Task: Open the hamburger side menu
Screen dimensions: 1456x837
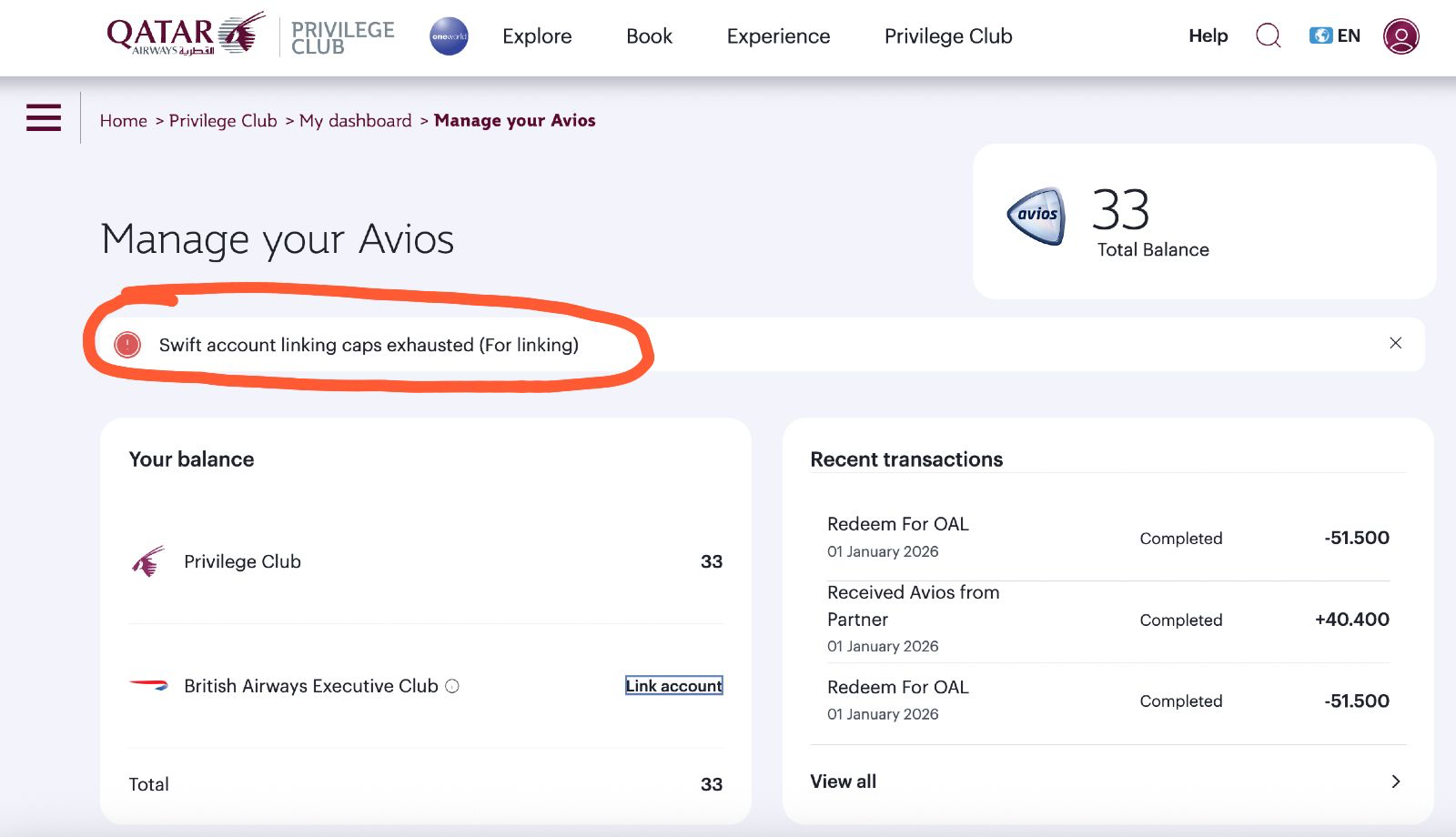Action: [44, 117]
